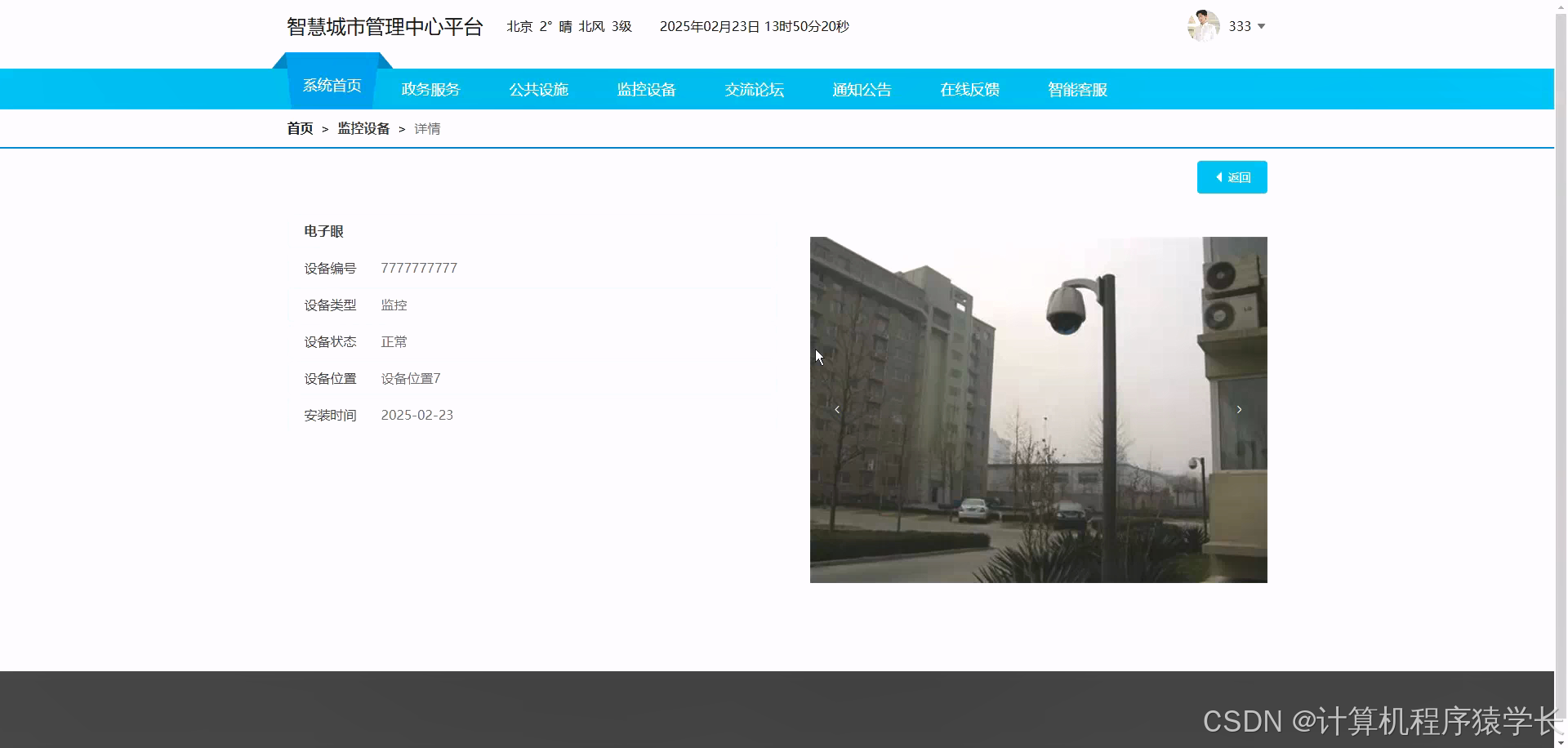Screen dimensions: 1568x748
Task: Click the 首页 breadcrumb link
Action: [300, 128]
